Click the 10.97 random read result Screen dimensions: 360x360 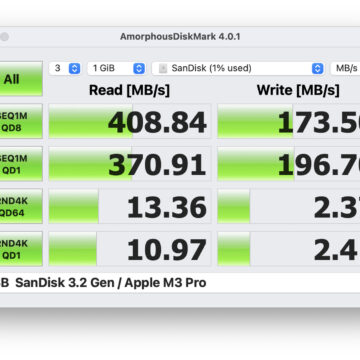coord(130,249)
